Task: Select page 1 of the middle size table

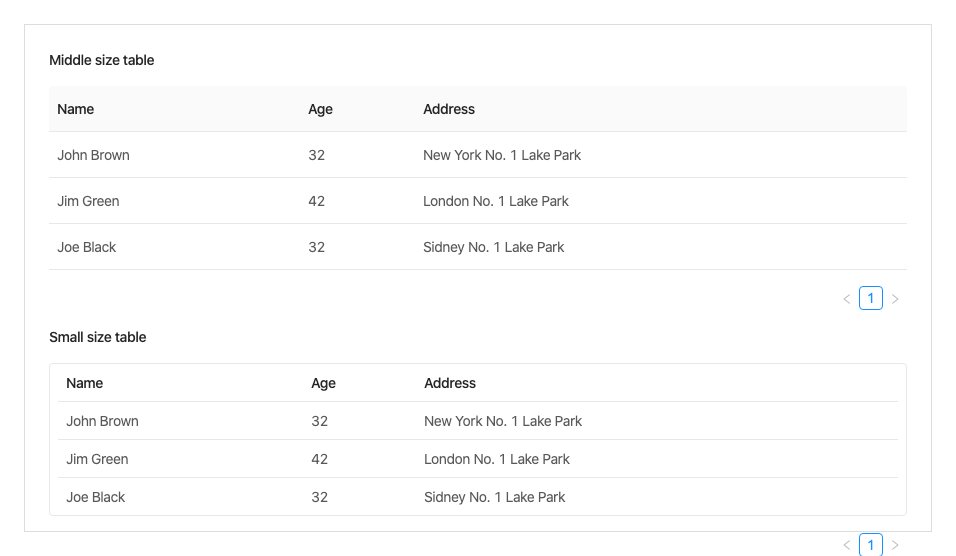Action: [x=871, y=298]
